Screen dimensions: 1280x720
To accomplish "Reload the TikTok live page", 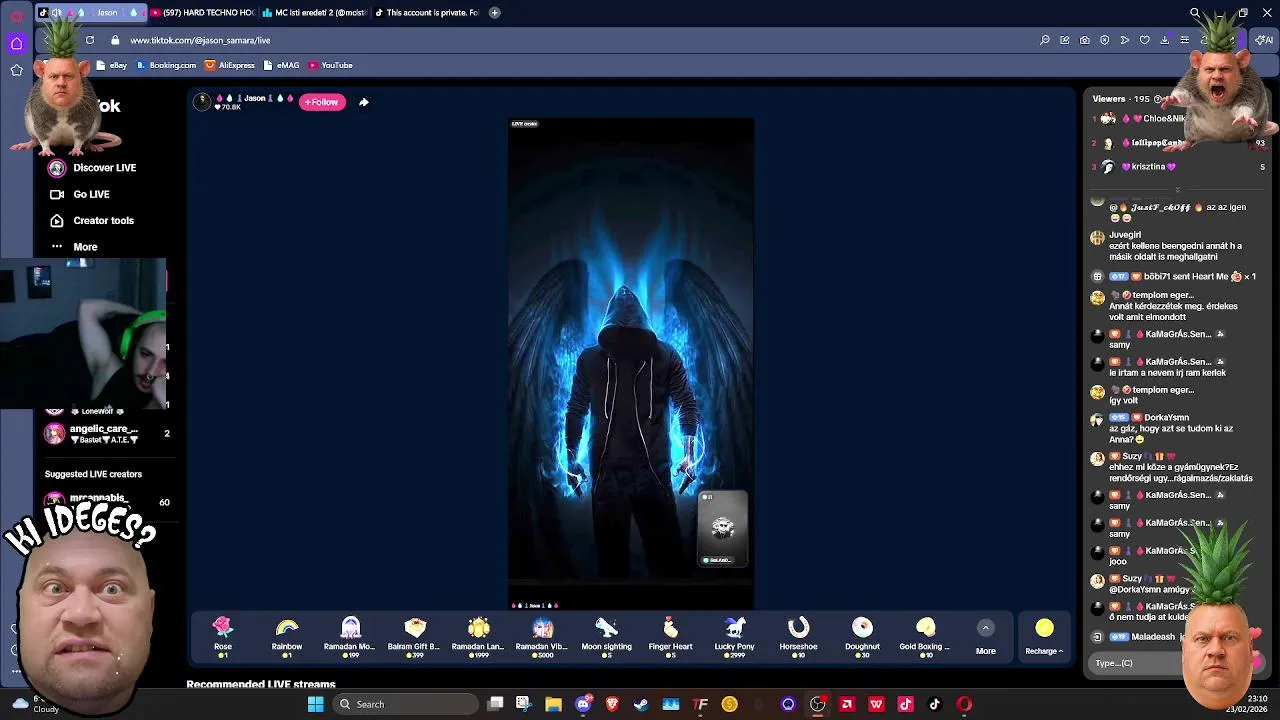I will 90,40.
